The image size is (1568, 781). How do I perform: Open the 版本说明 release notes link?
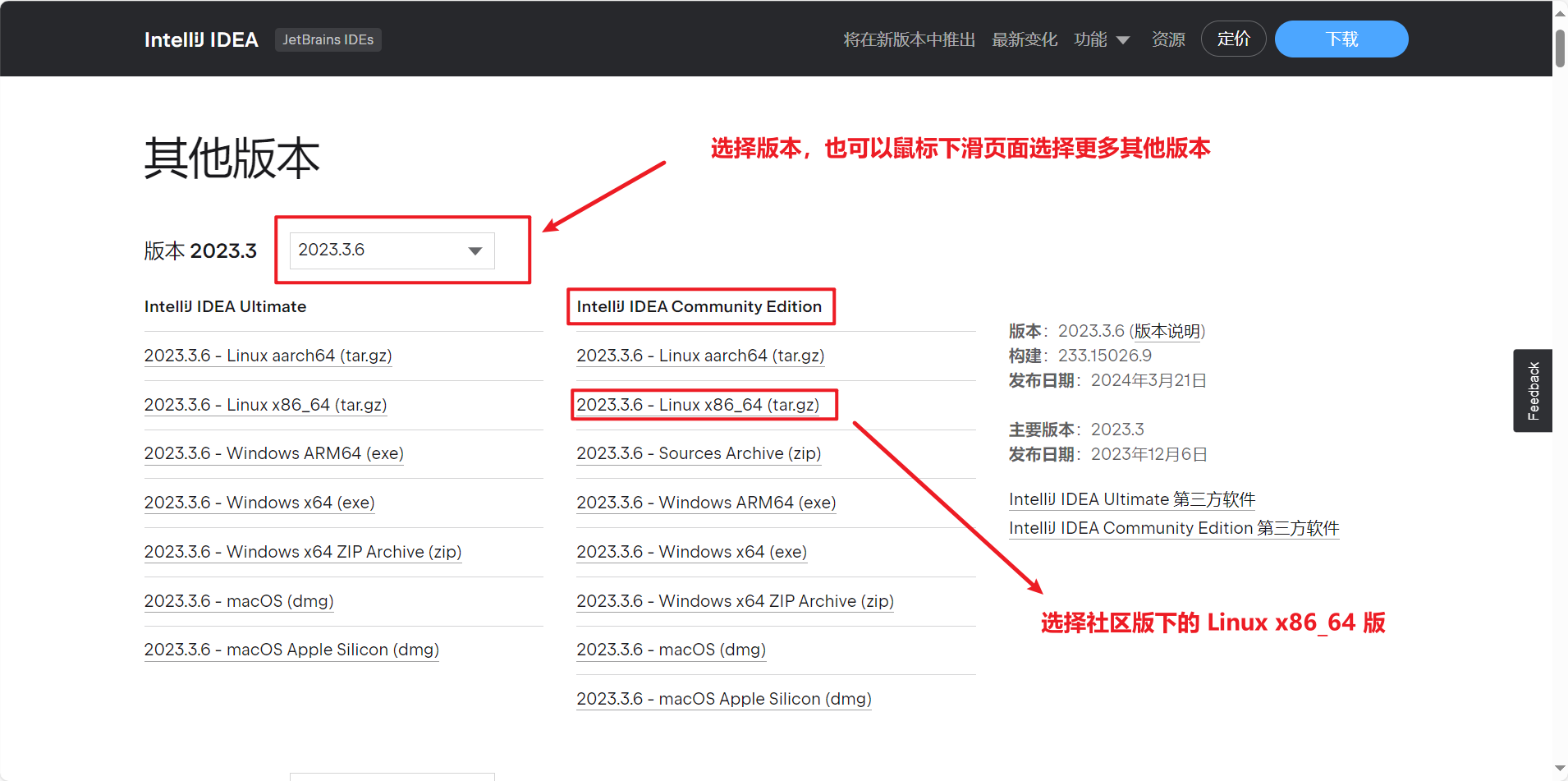pos(1167,331)
